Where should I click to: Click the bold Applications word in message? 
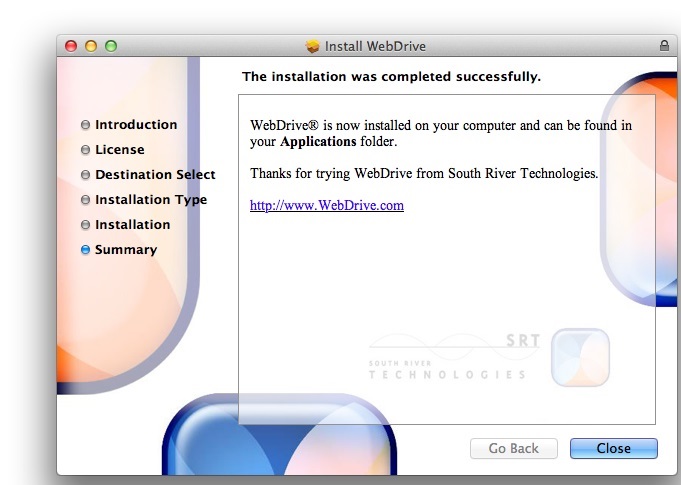(x=318, y=142)
